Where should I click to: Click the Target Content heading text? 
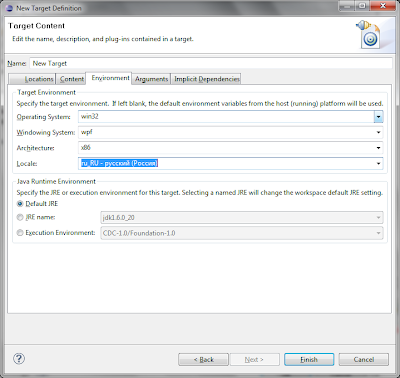(37, 26)
